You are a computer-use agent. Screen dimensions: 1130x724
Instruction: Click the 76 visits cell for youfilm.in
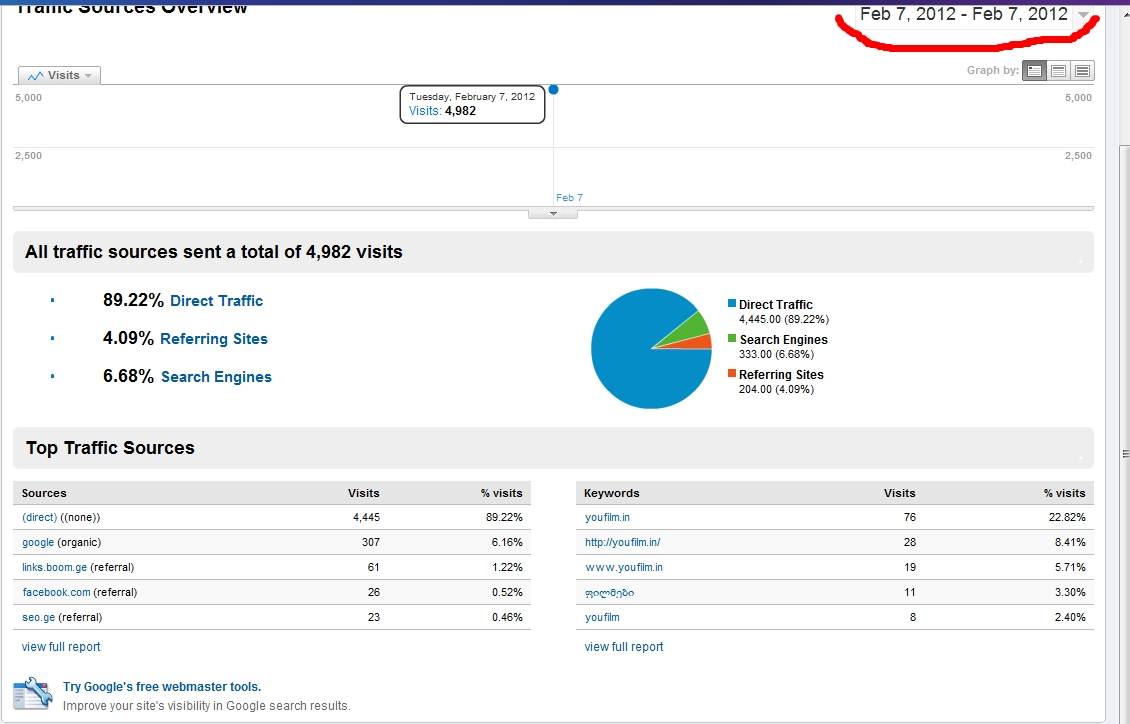(909, 517)
